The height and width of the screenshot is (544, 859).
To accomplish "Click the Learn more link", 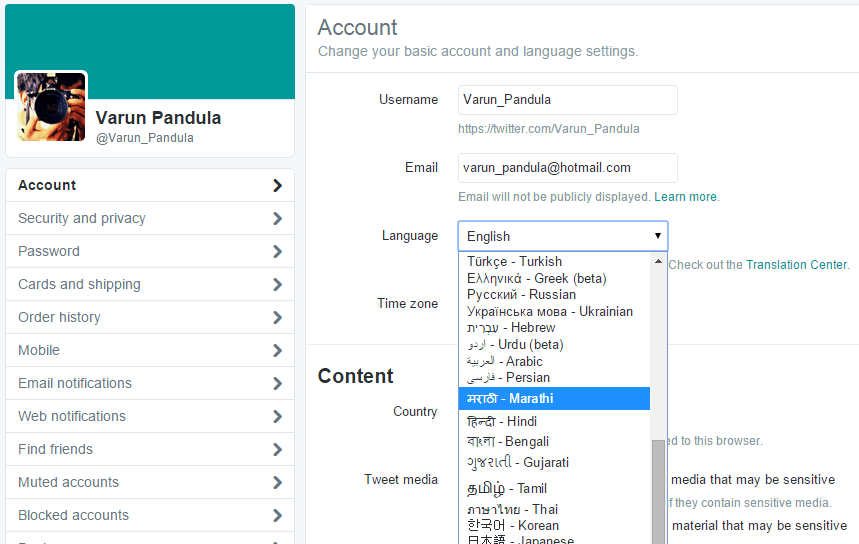I will coord(685,197).
